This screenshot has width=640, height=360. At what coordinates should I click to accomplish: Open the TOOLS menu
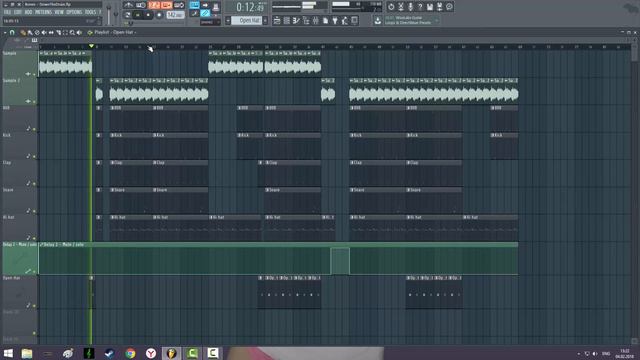(x=90, y=12)
